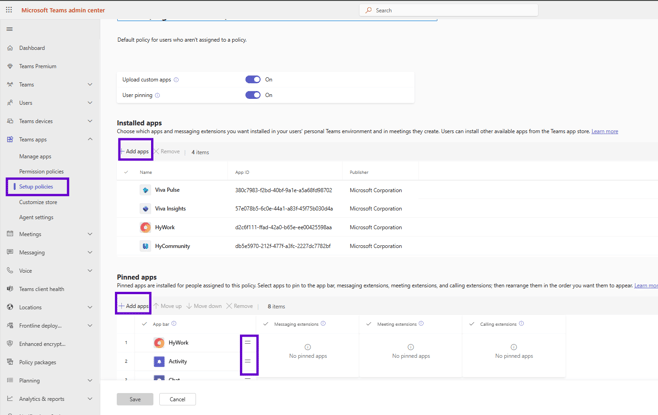Viewport: 658px width, 415px height.
Task: Click the hamburger navigation menu icon
Action: (x=10, y=29)
